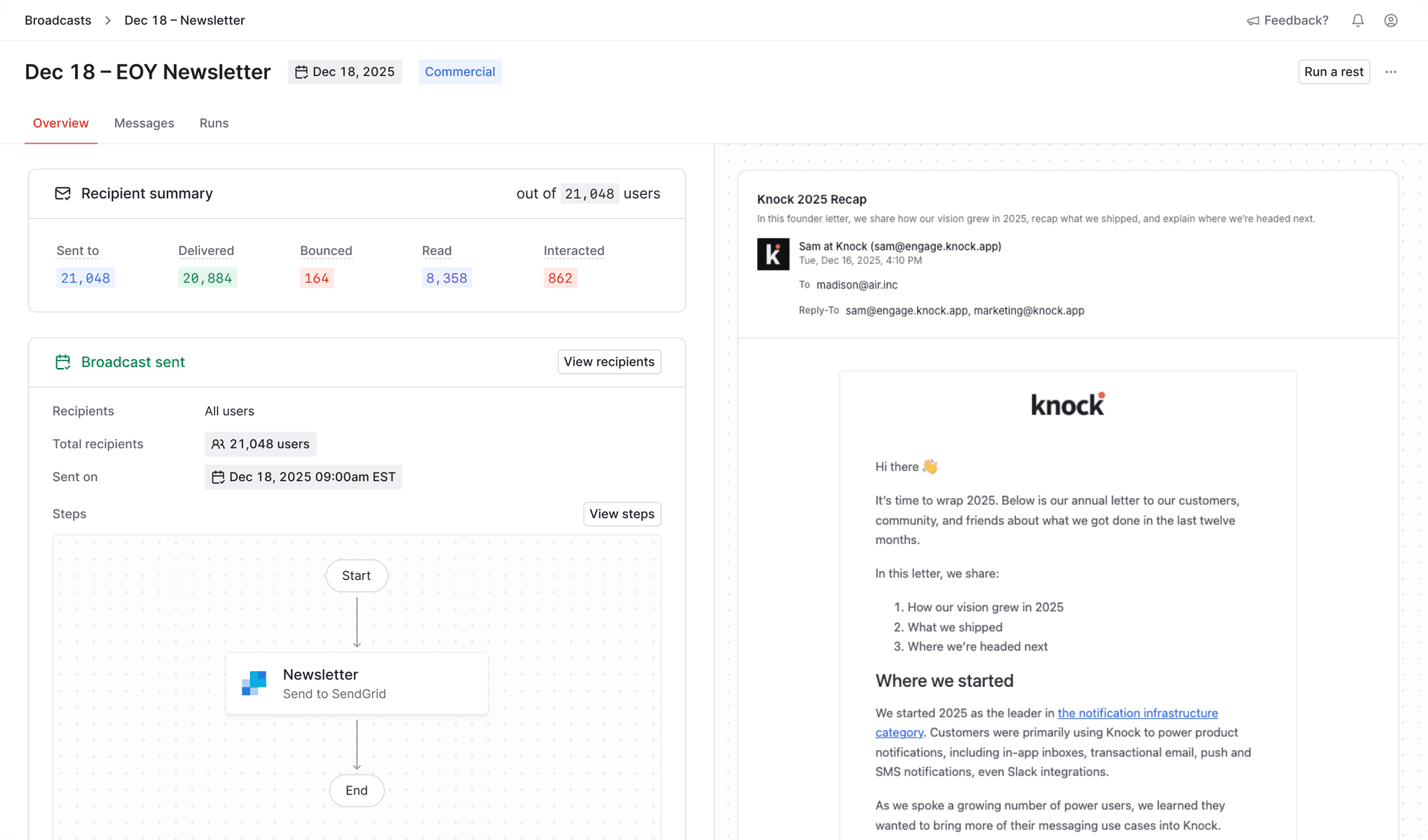1428x840 pixels.
Task: Select the SendGrid icon on the Newsletter step
Action: 253,683
